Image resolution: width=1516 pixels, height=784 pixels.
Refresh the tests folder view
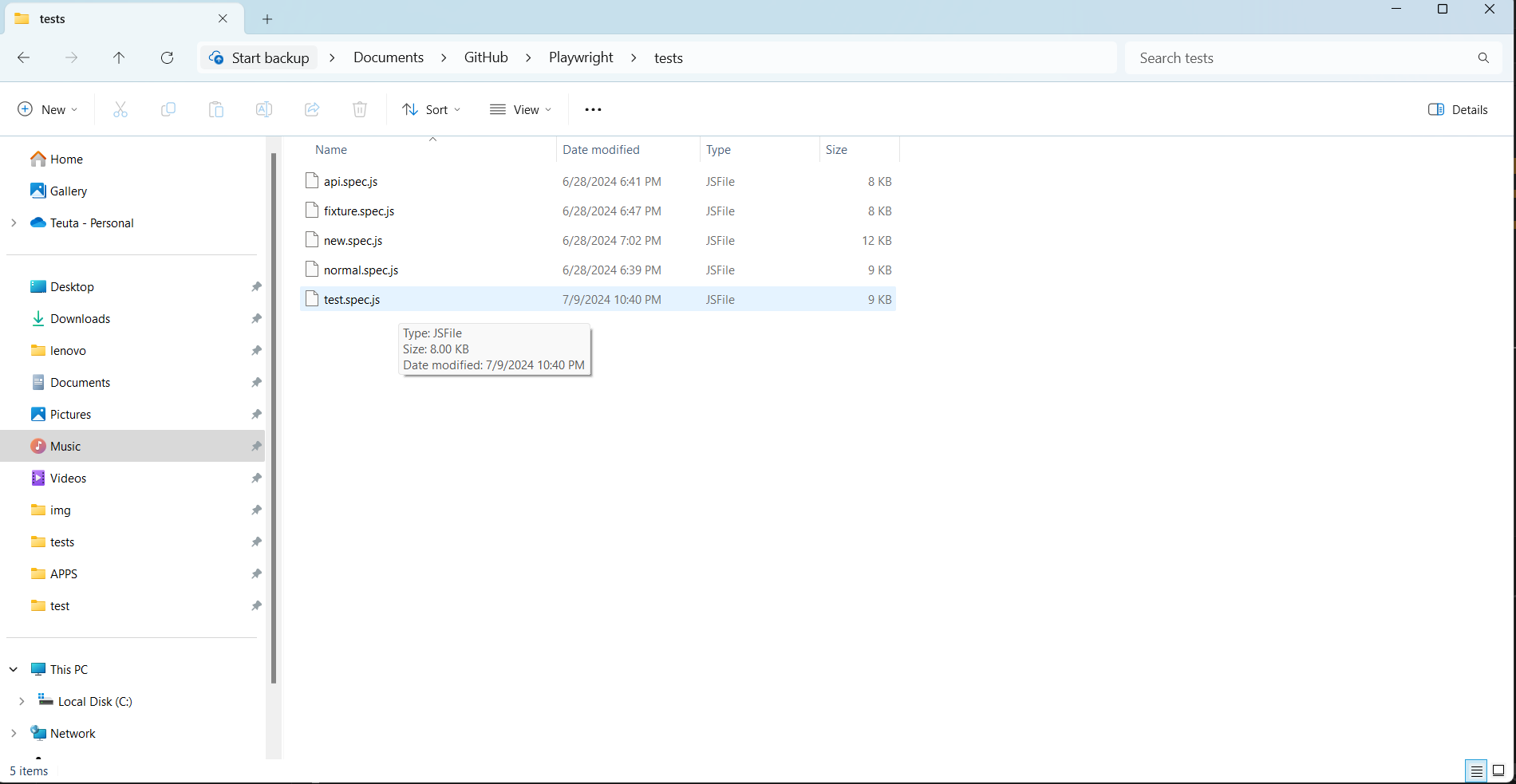tap(167, 57)
